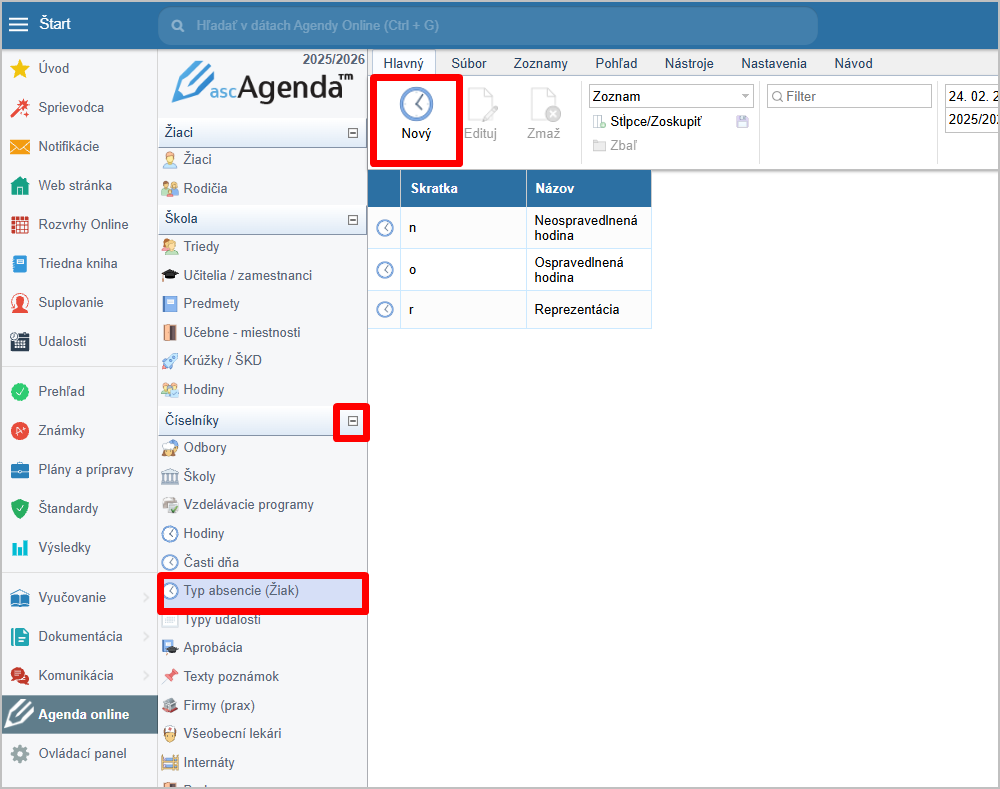Open Rozvrhy Online timetable icon

20,225
